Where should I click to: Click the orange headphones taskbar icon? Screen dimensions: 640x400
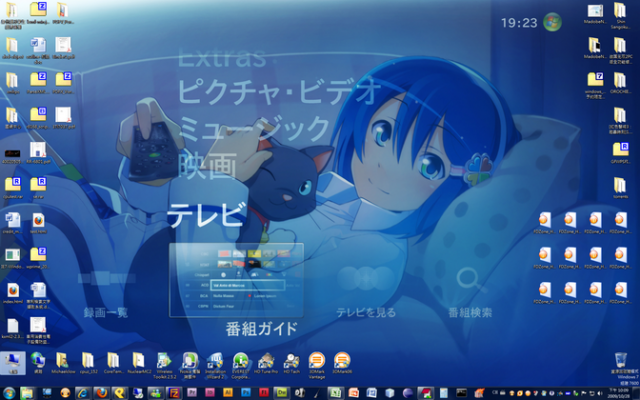pos(65,393)
